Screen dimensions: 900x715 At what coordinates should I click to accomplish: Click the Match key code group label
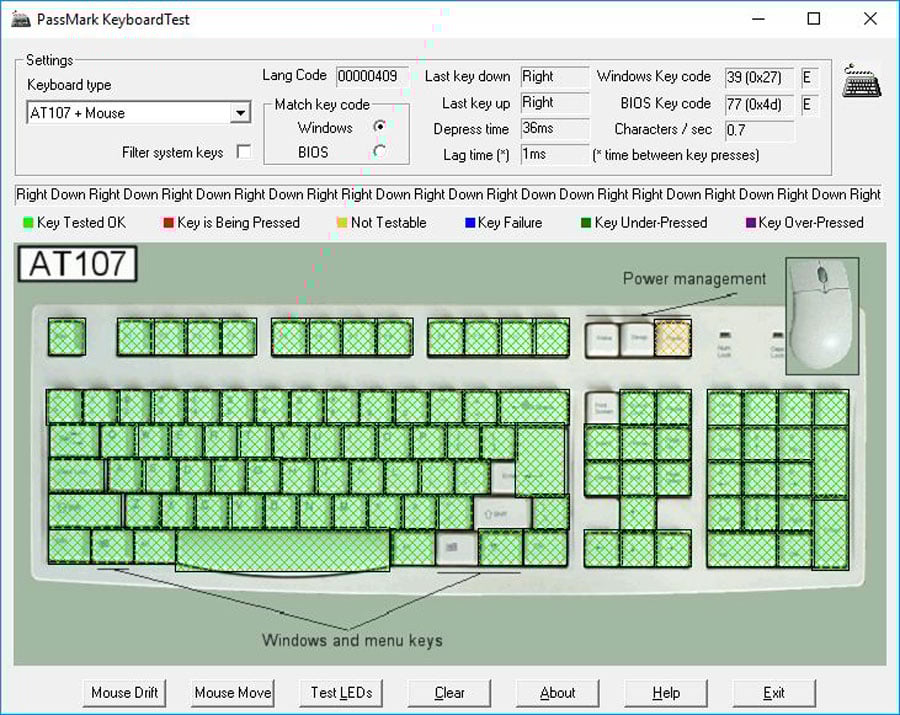(x=322, y=104)
